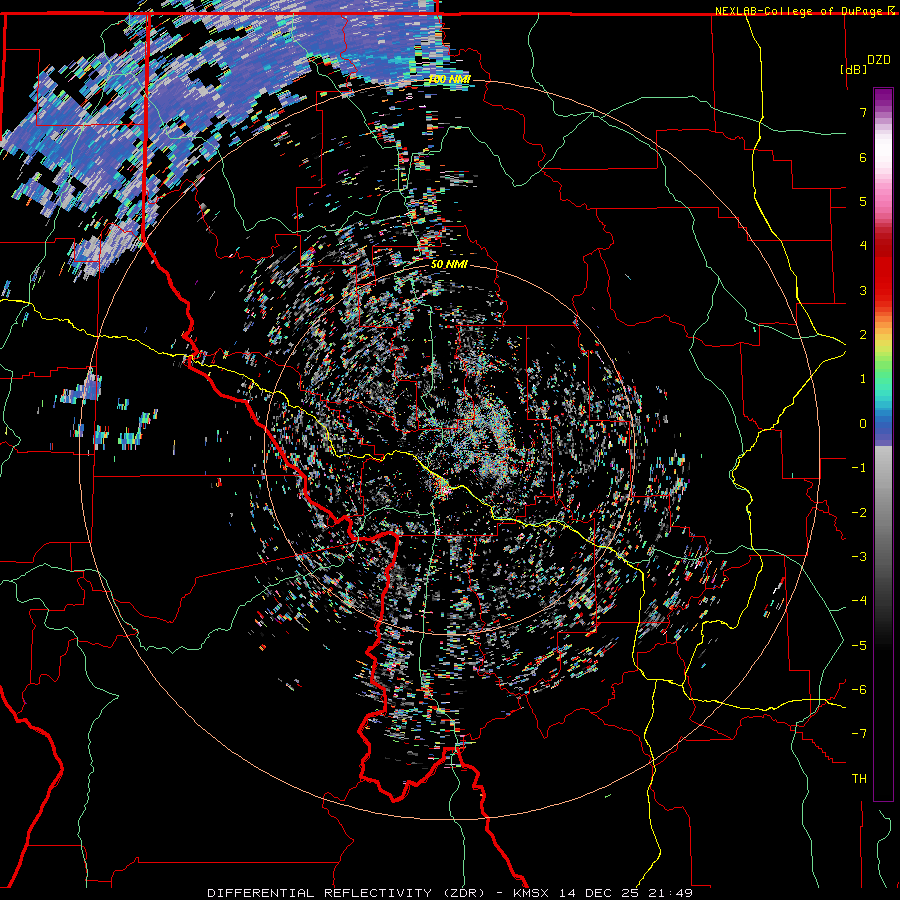This screenshot has height=900, width=900.
Task: Click the -1 value on color scale
Action: point(859,468)
